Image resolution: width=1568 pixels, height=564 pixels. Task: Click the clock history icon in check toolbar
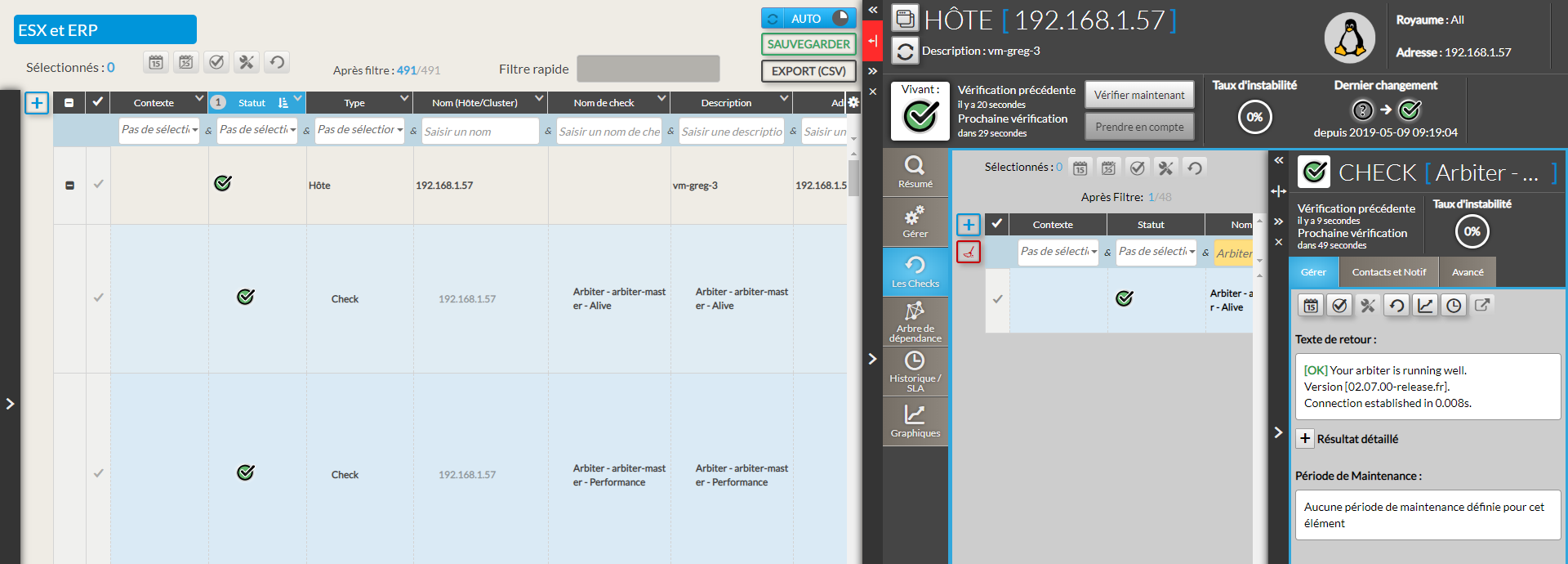pyautogui.click(x=1454, y=306)
